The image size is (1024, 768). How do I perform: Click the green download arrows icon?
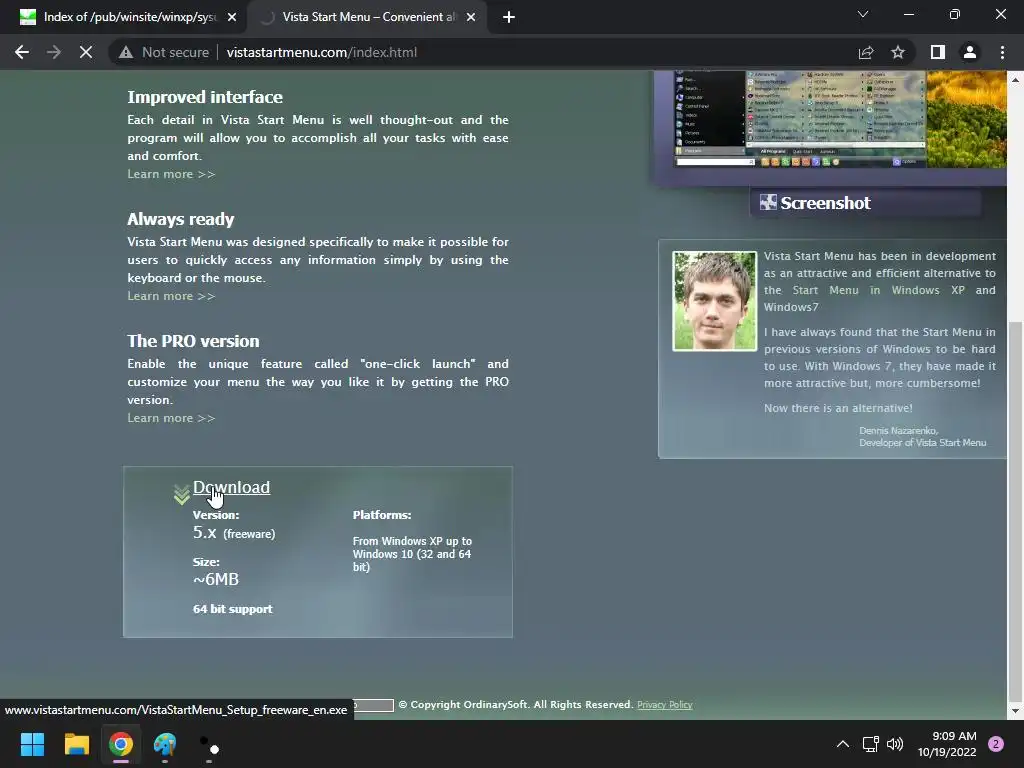tap(182, 494)
